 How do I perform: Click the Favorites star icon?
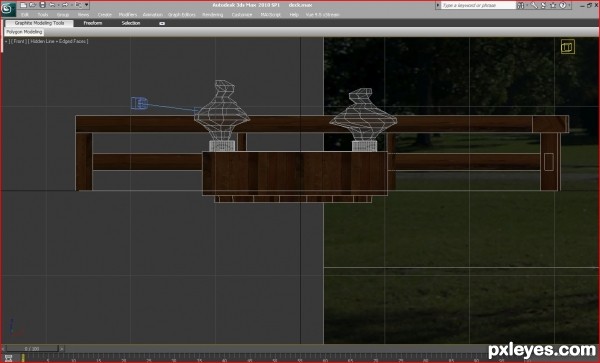[x=553, y=5]
